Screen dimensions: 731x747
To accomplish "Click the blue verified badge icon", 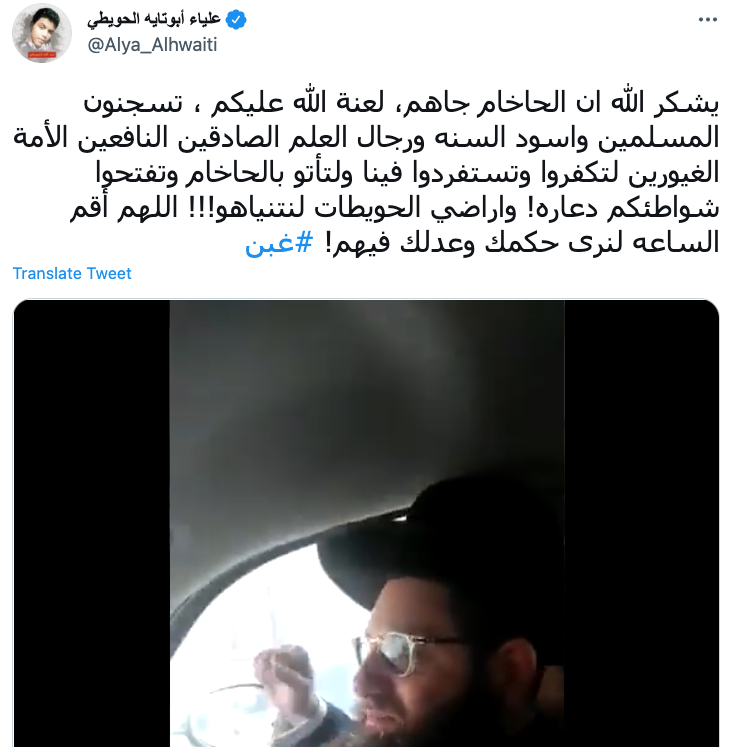I will tap(236, 20).
